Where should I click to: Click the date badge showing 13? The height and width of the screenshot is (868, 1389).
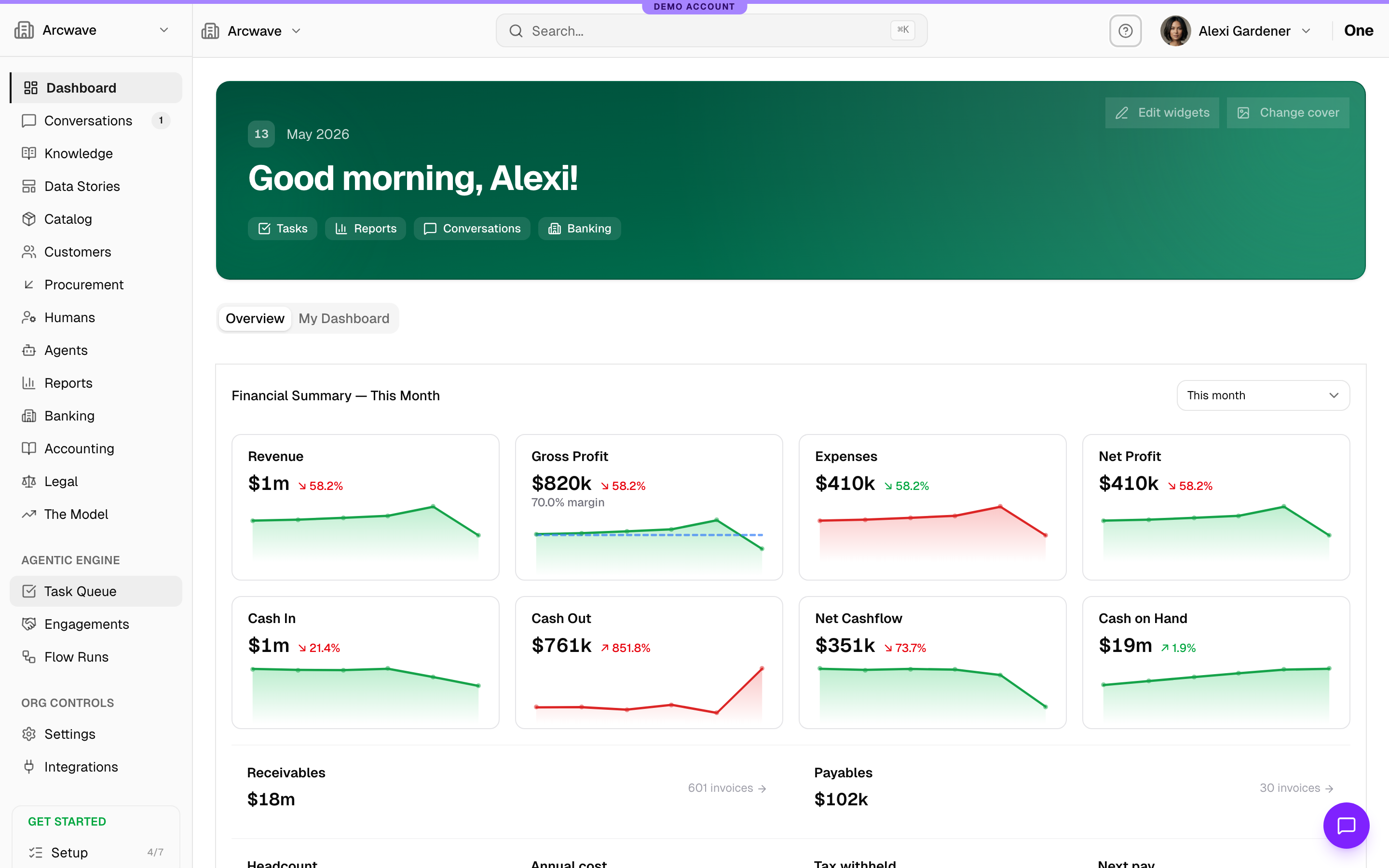point(261,134)
